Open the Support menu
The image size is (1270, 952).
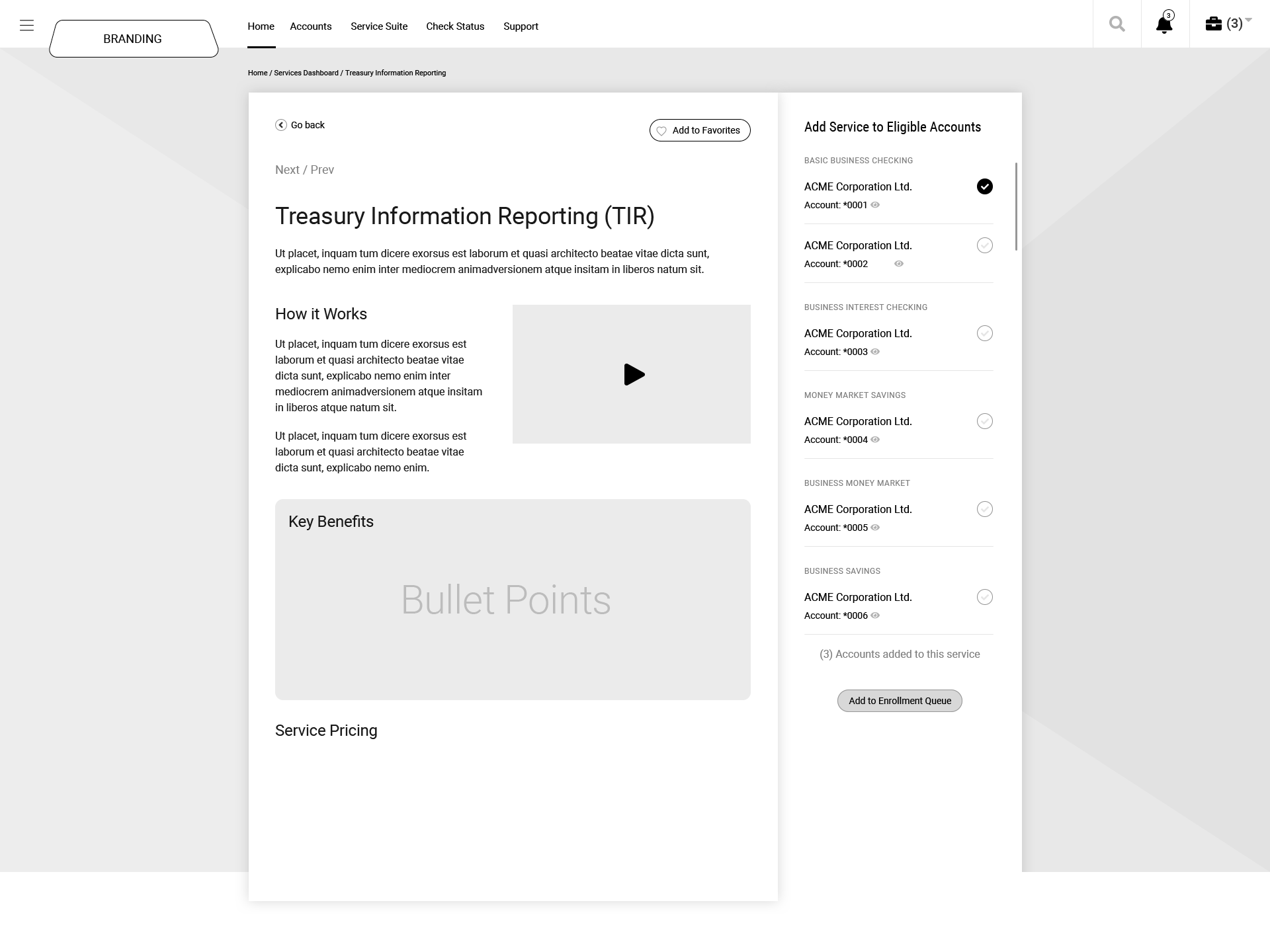coord(521,26)
